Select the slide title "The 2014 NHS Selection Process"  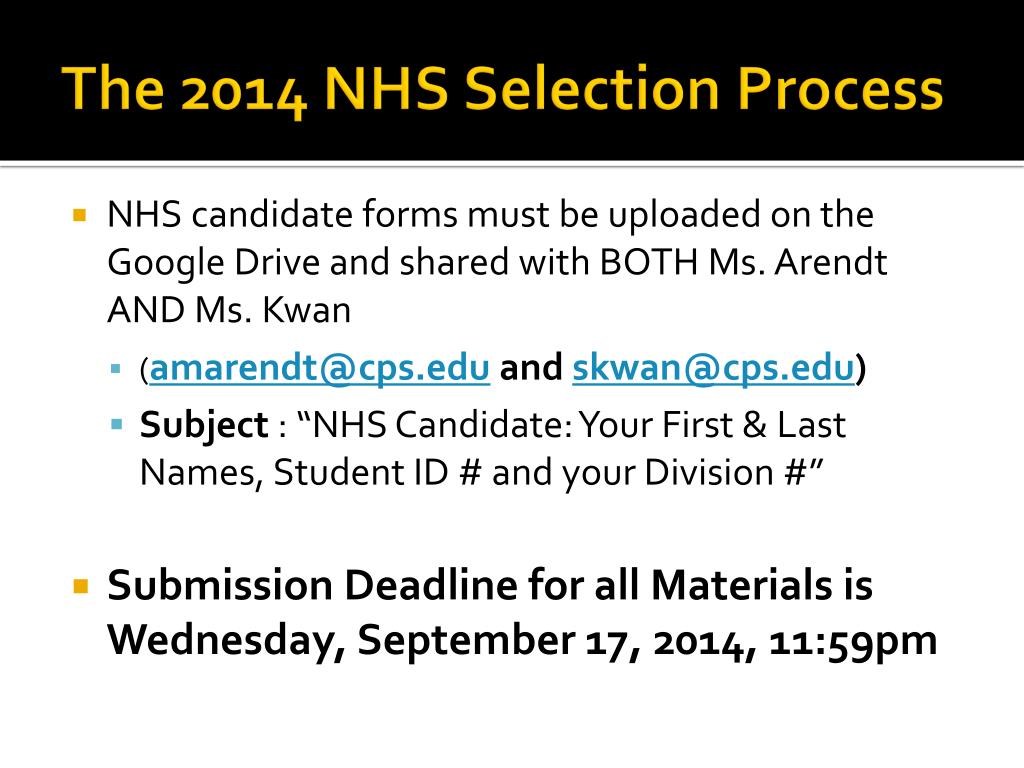pos(502,89)
